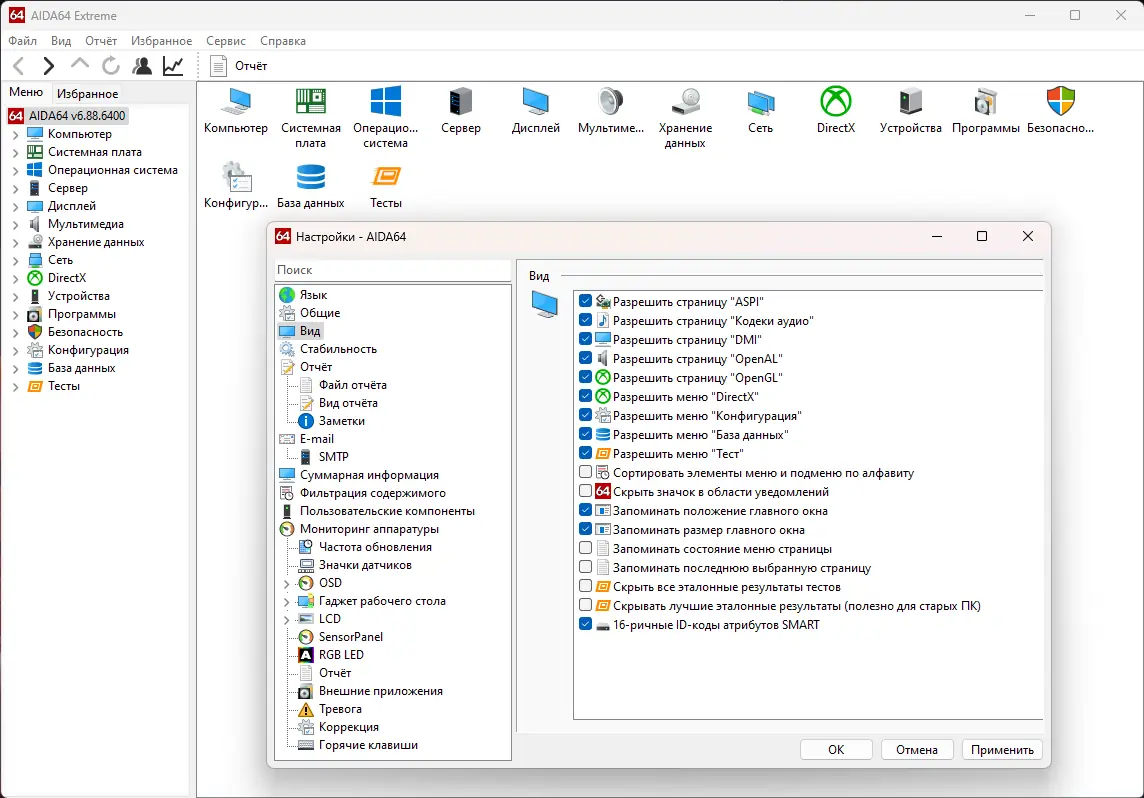Uncheck Запоминать положение главного окна
The width and height of the screenshot is (1144, 798).
[x=585, y=509]
